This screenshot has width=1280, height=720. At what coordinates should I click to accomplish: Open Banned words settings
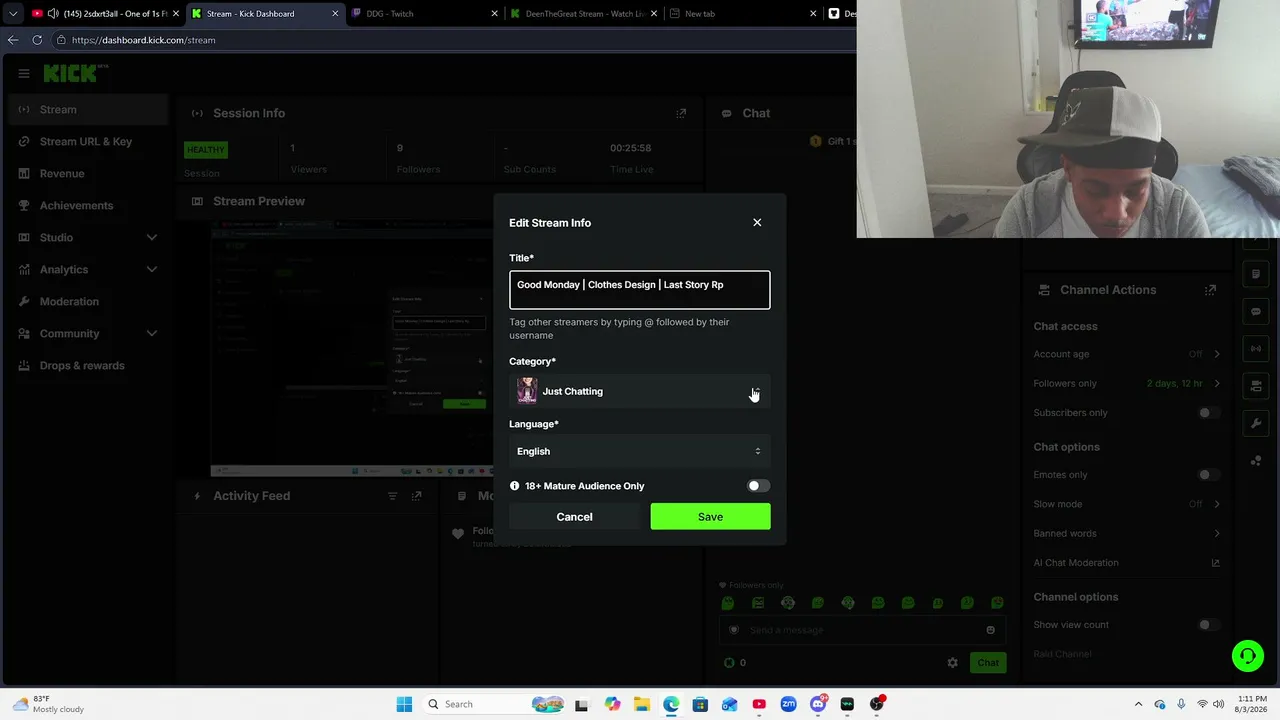point(1126,534)
